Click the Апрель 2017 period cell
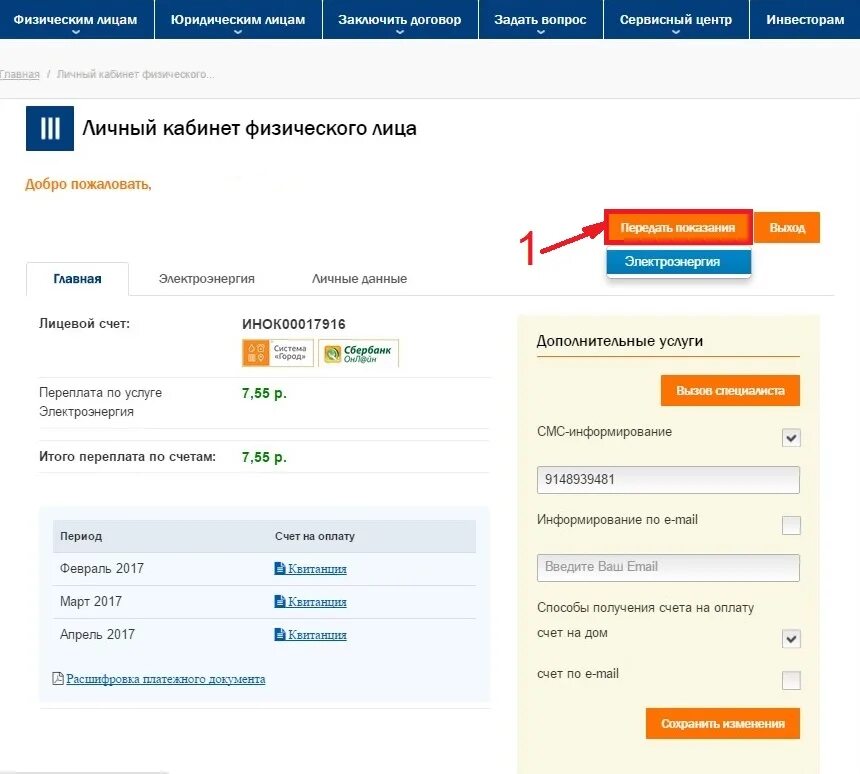 click(97, 634)
